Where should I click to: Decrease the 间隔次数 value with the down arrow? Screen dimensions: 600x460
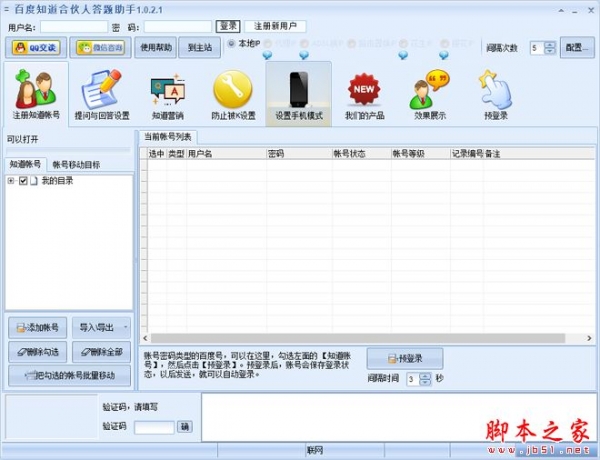pyautogui.click(x=550, y=51)
